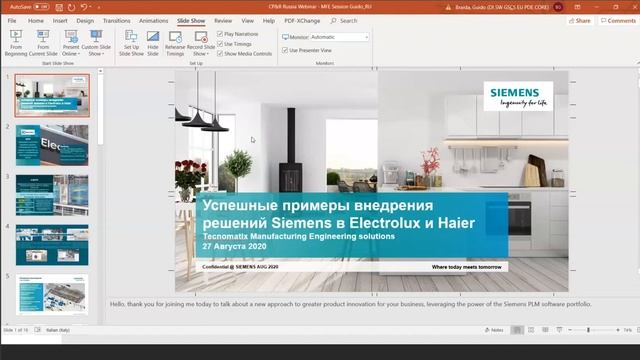Image resolution: width=640 pixels, height=360 pixels.
Task: Switch to the Review tab
Action: pyautogui.click(x=223, y=20)
